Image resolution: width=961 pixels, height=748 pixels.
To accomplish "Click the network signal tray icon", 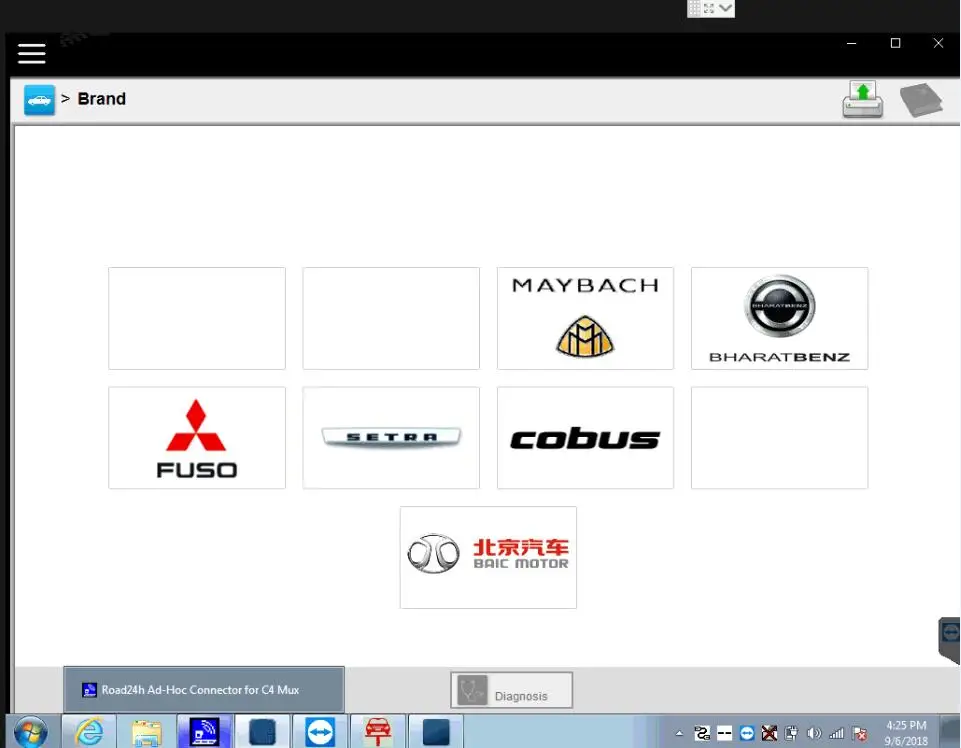I will tap(837, 733).
